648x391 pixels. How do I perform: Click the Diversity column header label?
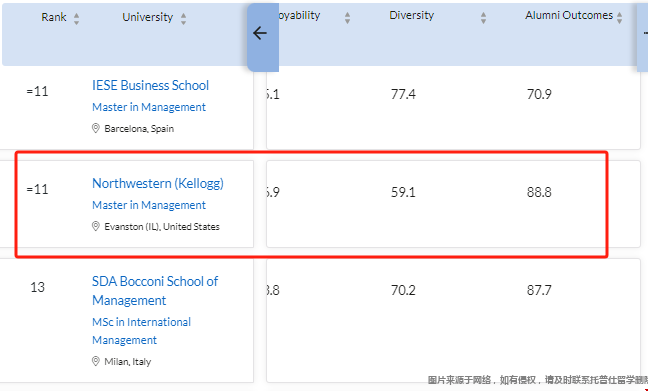(x=412, y=15)
